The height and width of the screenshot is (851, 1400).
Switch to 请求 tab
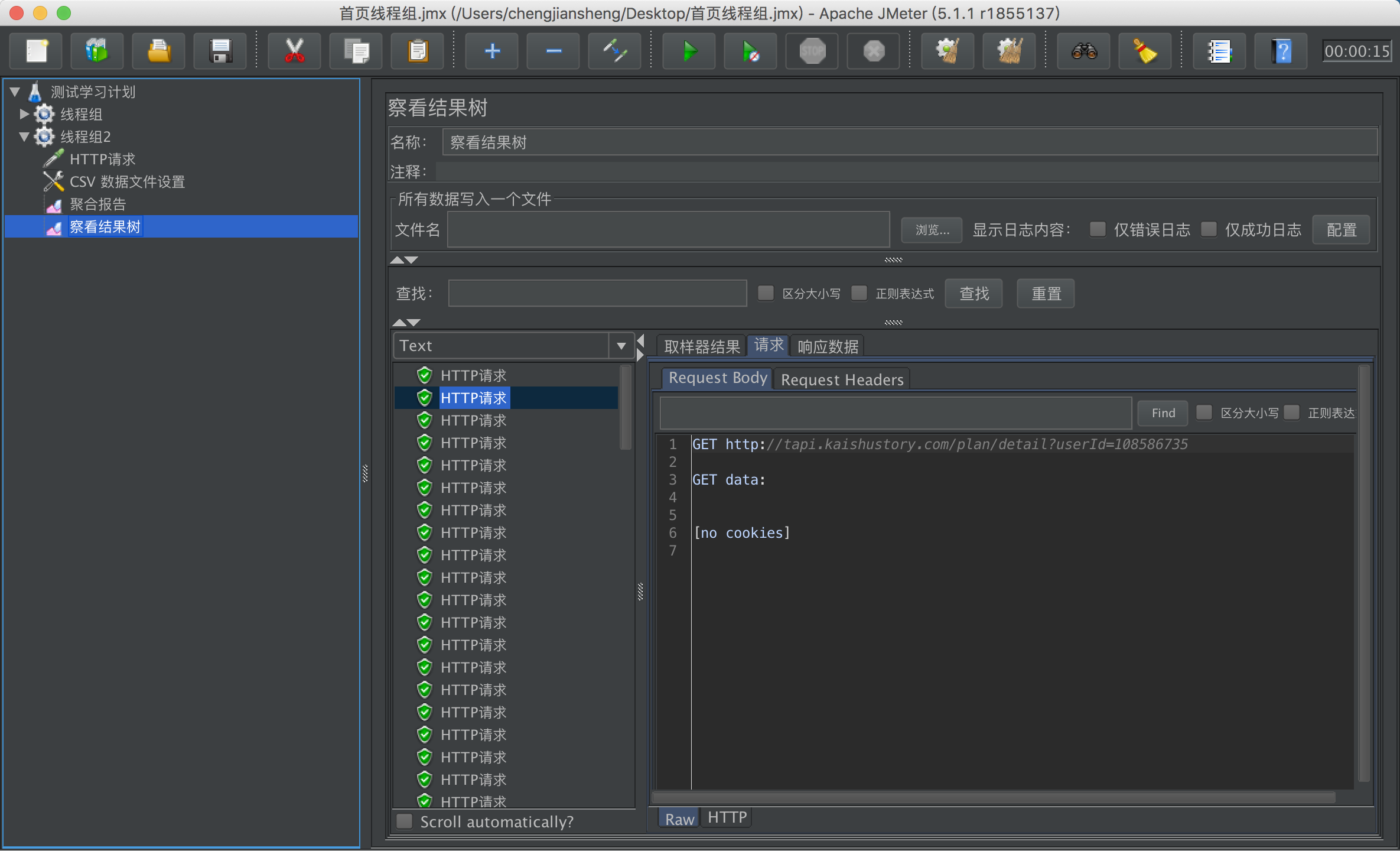(769, 345)
